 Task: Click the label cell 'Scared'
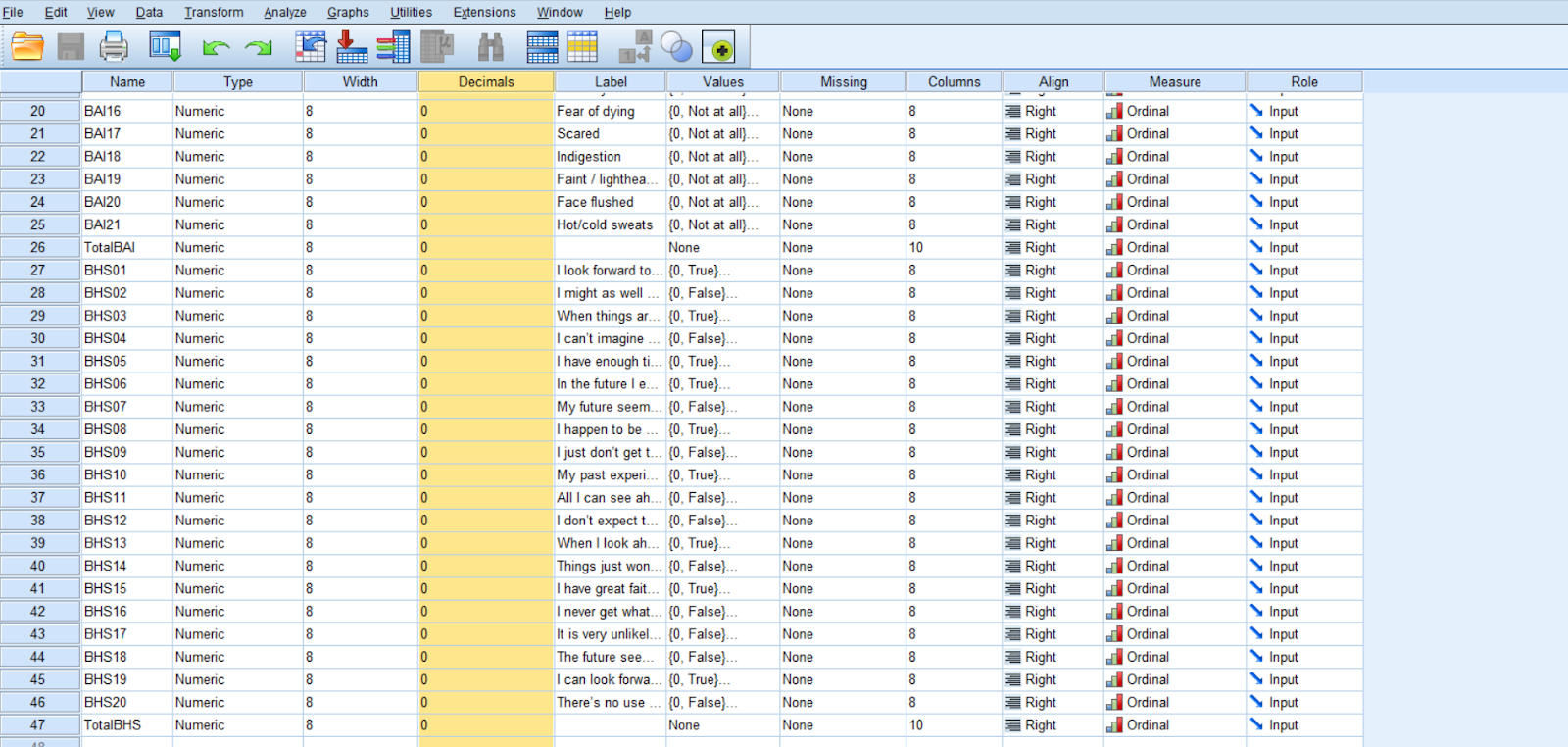point(611,133)
